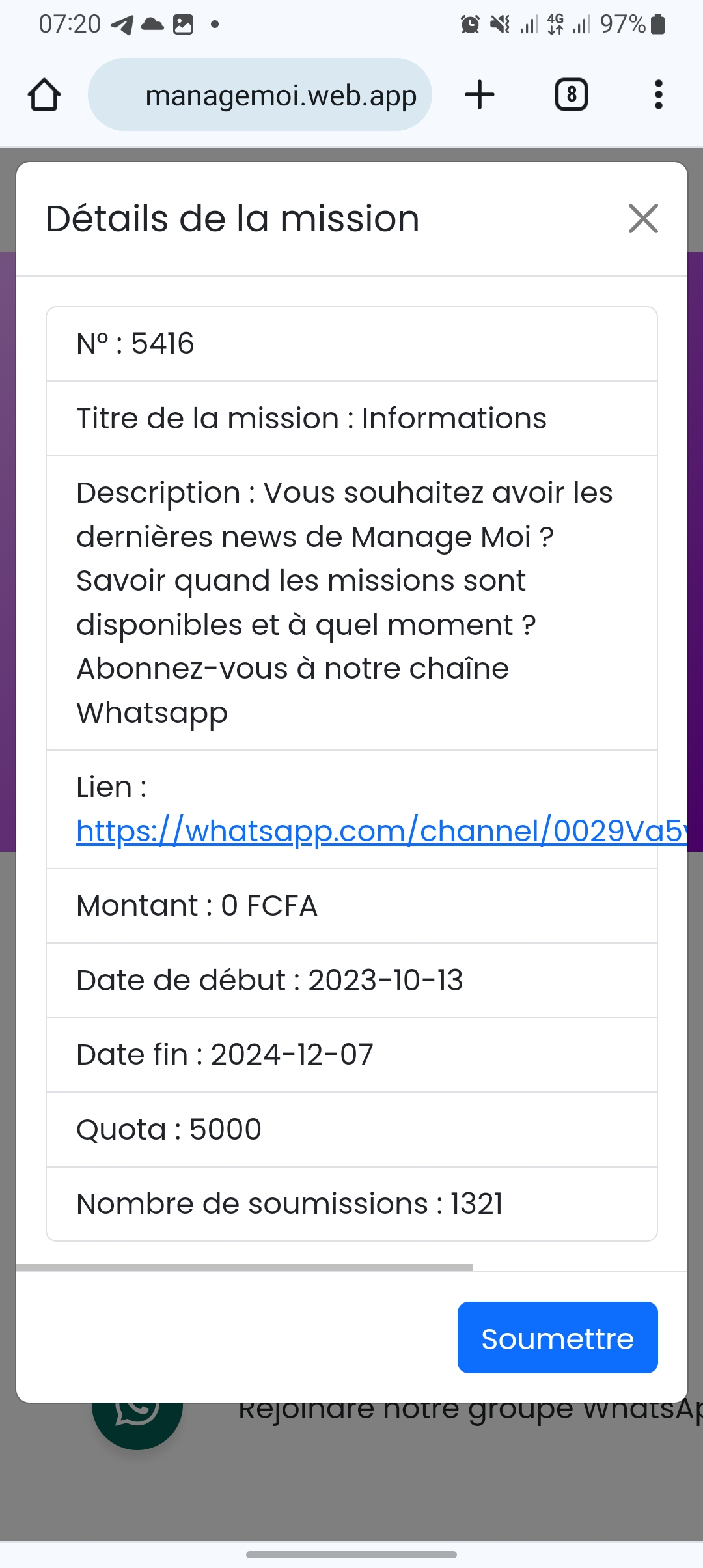Tap the Android gesture navigation bar
The image size is (703, 1568).
pyautogui.click(x=351, y=1554)
